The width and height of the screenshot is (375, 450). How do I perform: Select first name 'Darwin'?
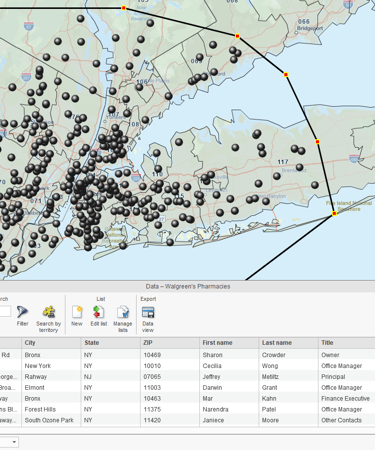(x=212, y=388)
